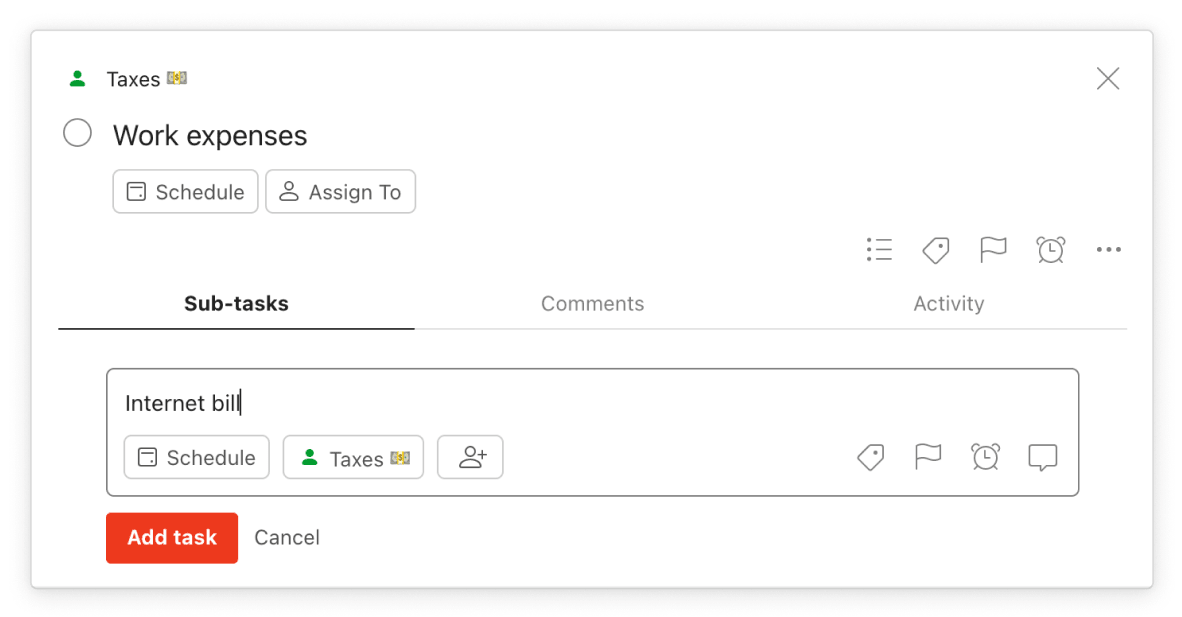
Task: Add a label to the Internet bill sub-task
Action: 870,457
